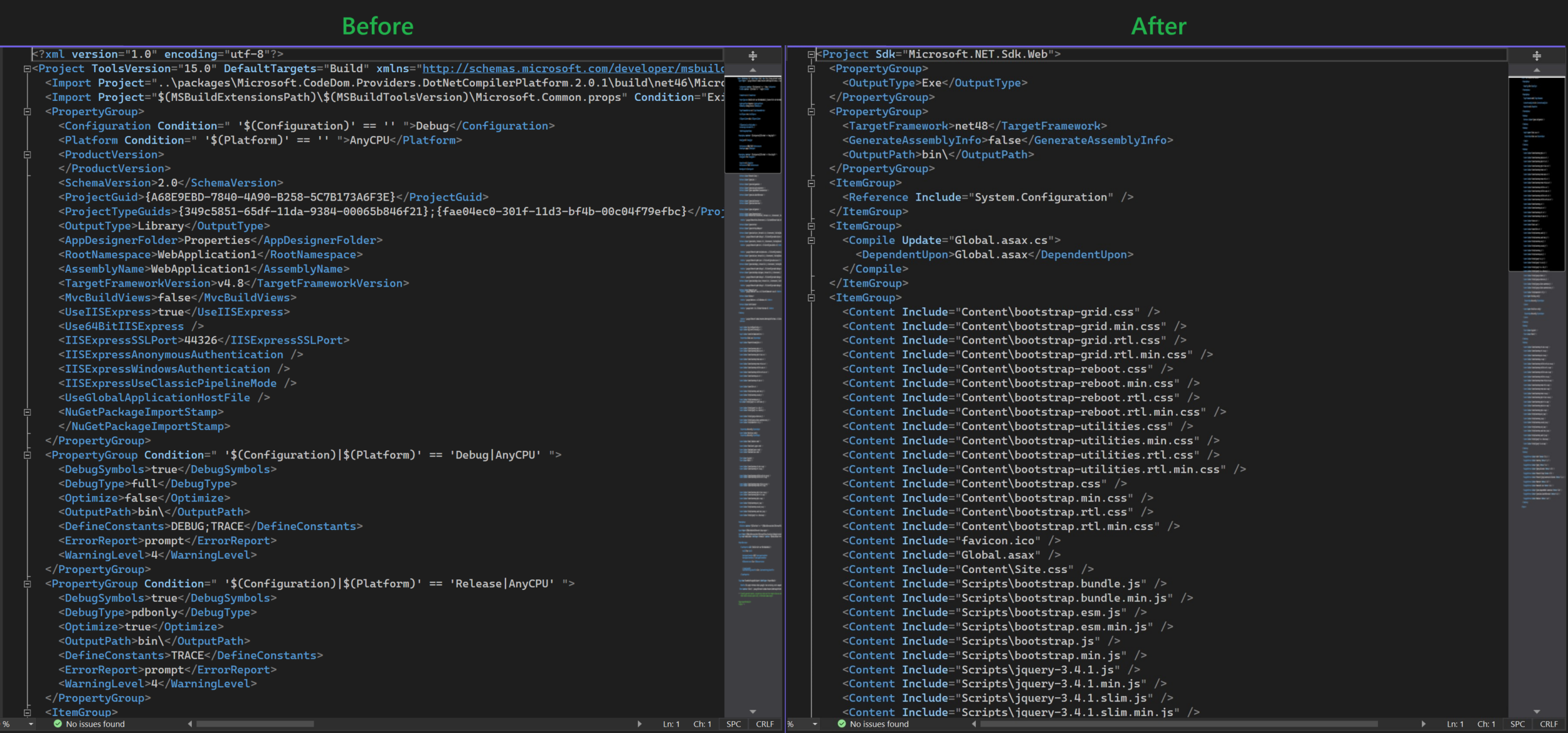Collapse the ProductVersion element in Before pane
The width and height of the screenshot is (1568, 733).
pyautogui.click(x=27, y=155)
